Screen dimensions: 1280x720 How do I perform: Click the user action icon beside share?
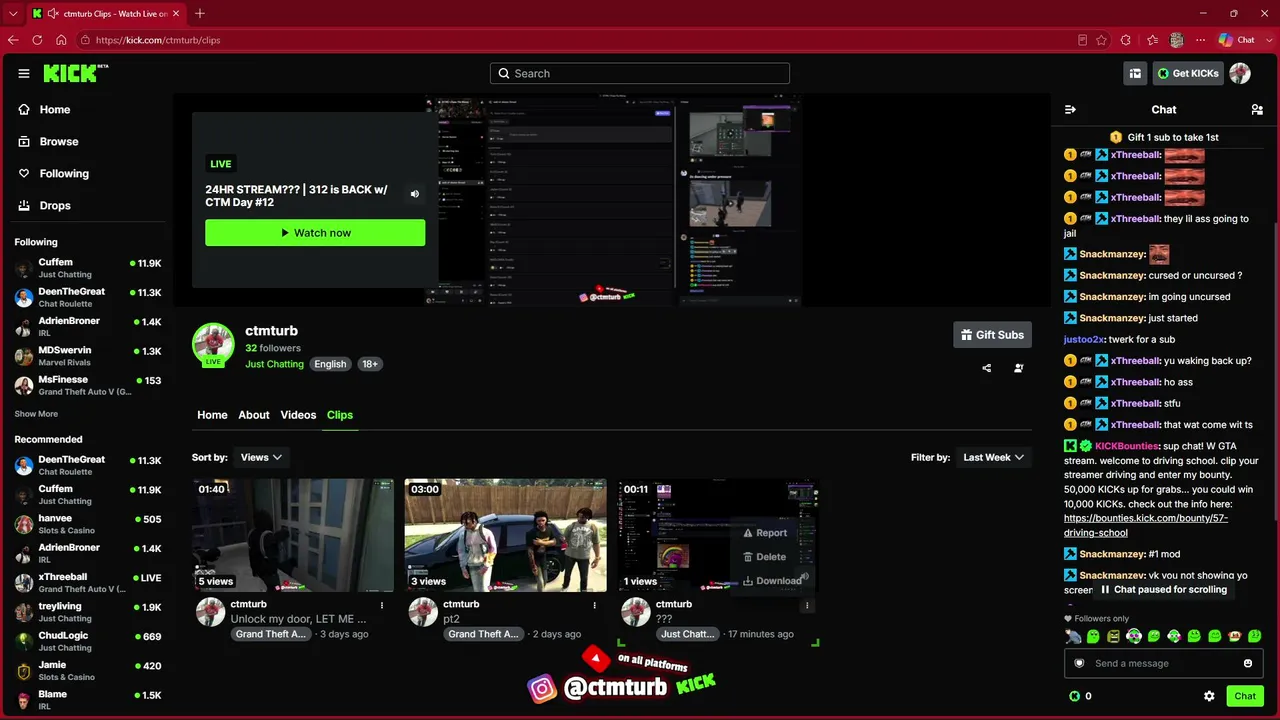click(1018, 368)
